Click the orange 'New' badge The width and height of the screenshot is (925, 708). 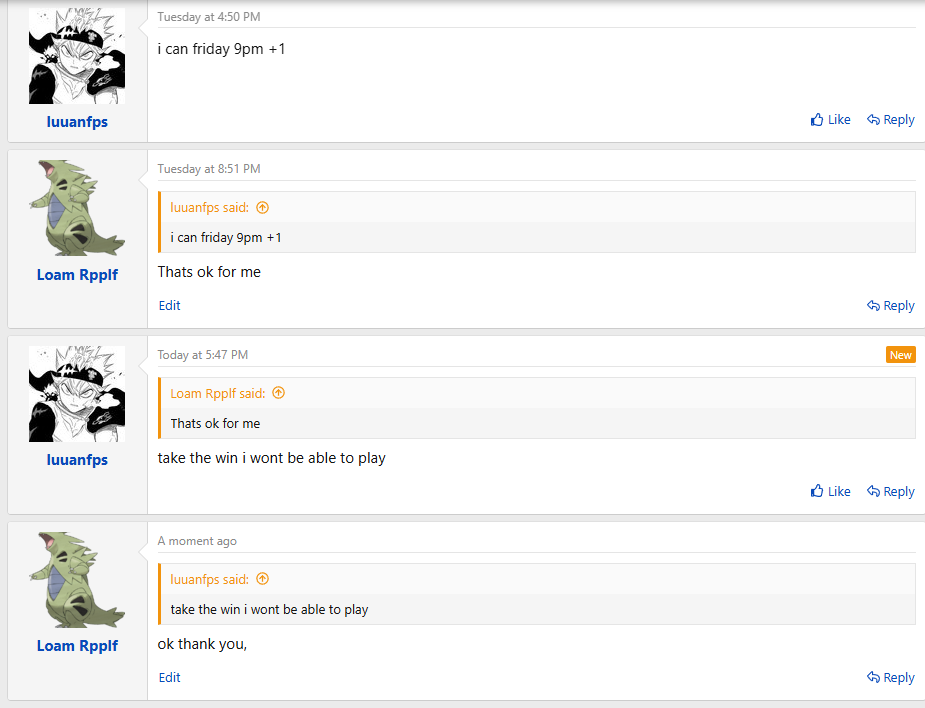(x=900, y=355)
